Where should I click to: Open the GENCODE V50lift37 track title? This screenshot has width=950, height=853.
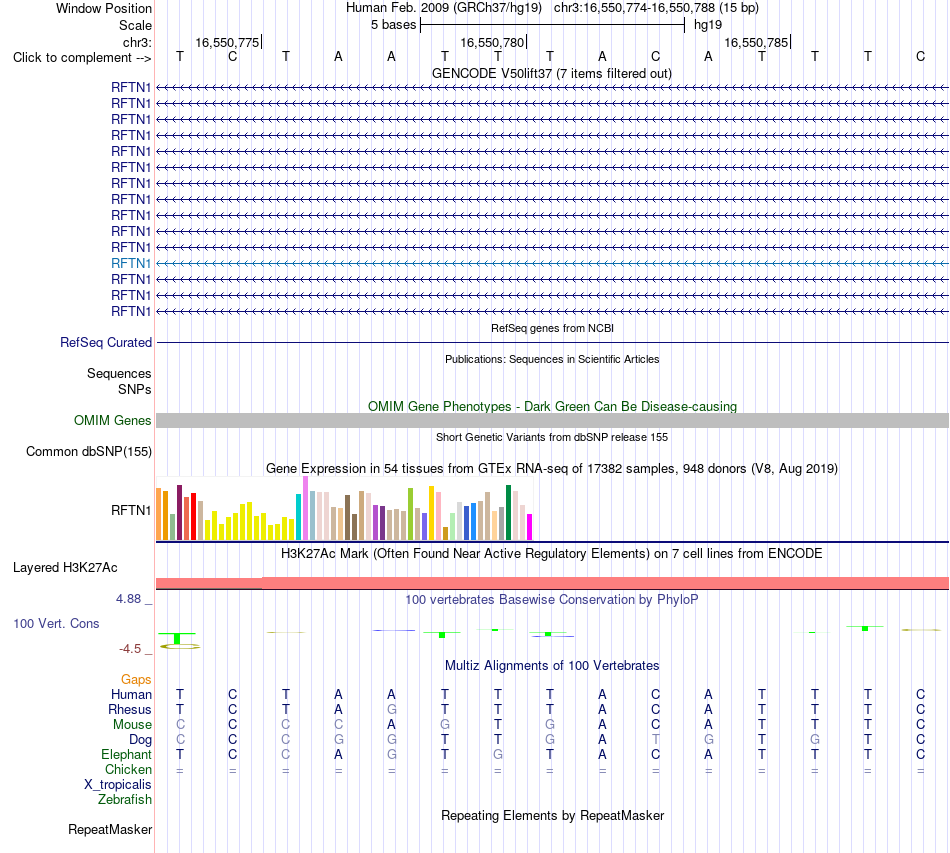tap(552, 73)
